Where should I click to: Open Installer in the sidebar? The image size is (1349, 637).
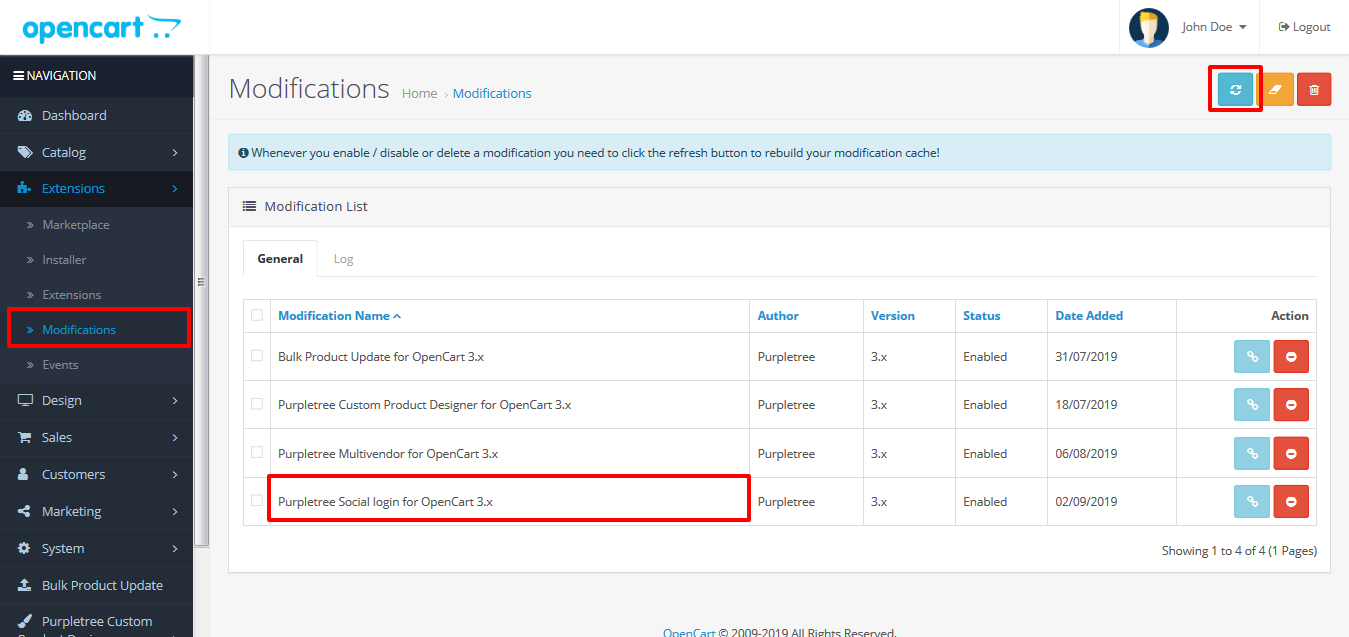click(x=64, y=260)
